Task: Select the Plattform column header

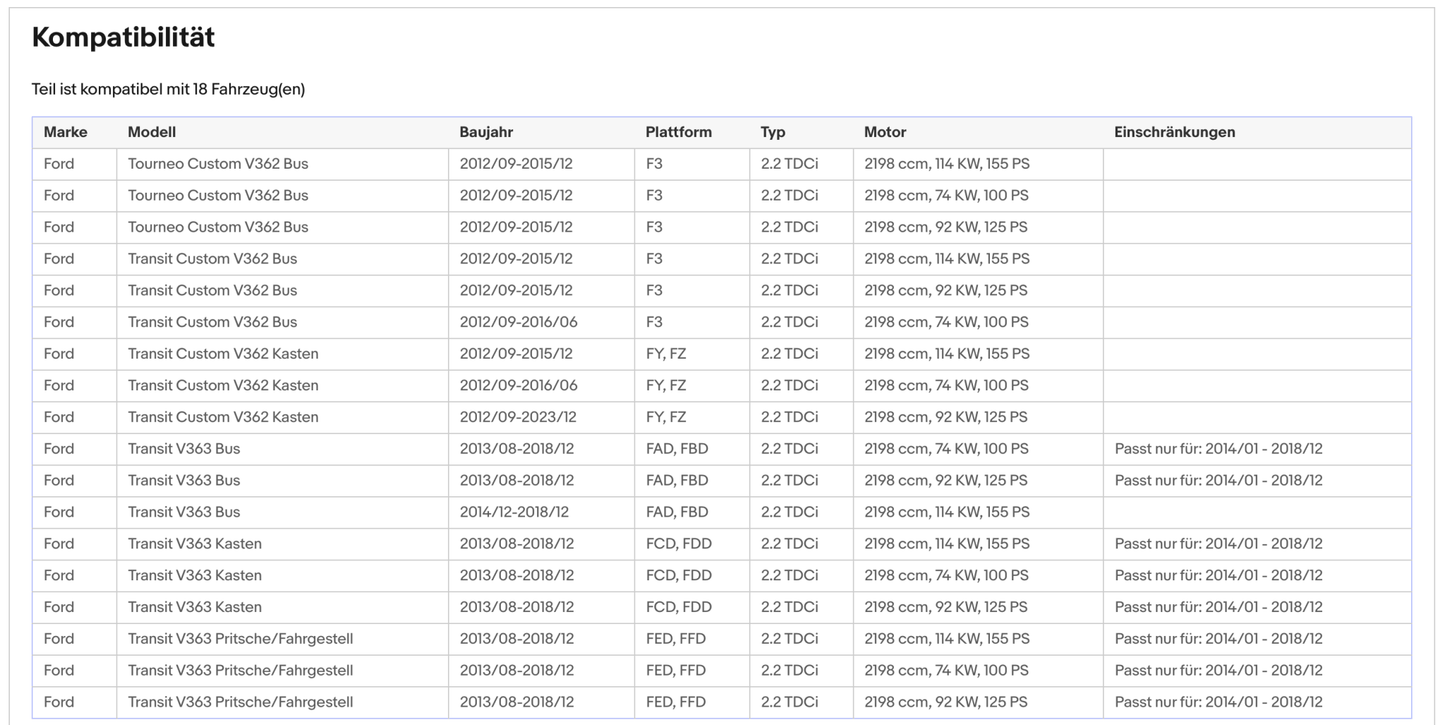Action: (678, 132)
